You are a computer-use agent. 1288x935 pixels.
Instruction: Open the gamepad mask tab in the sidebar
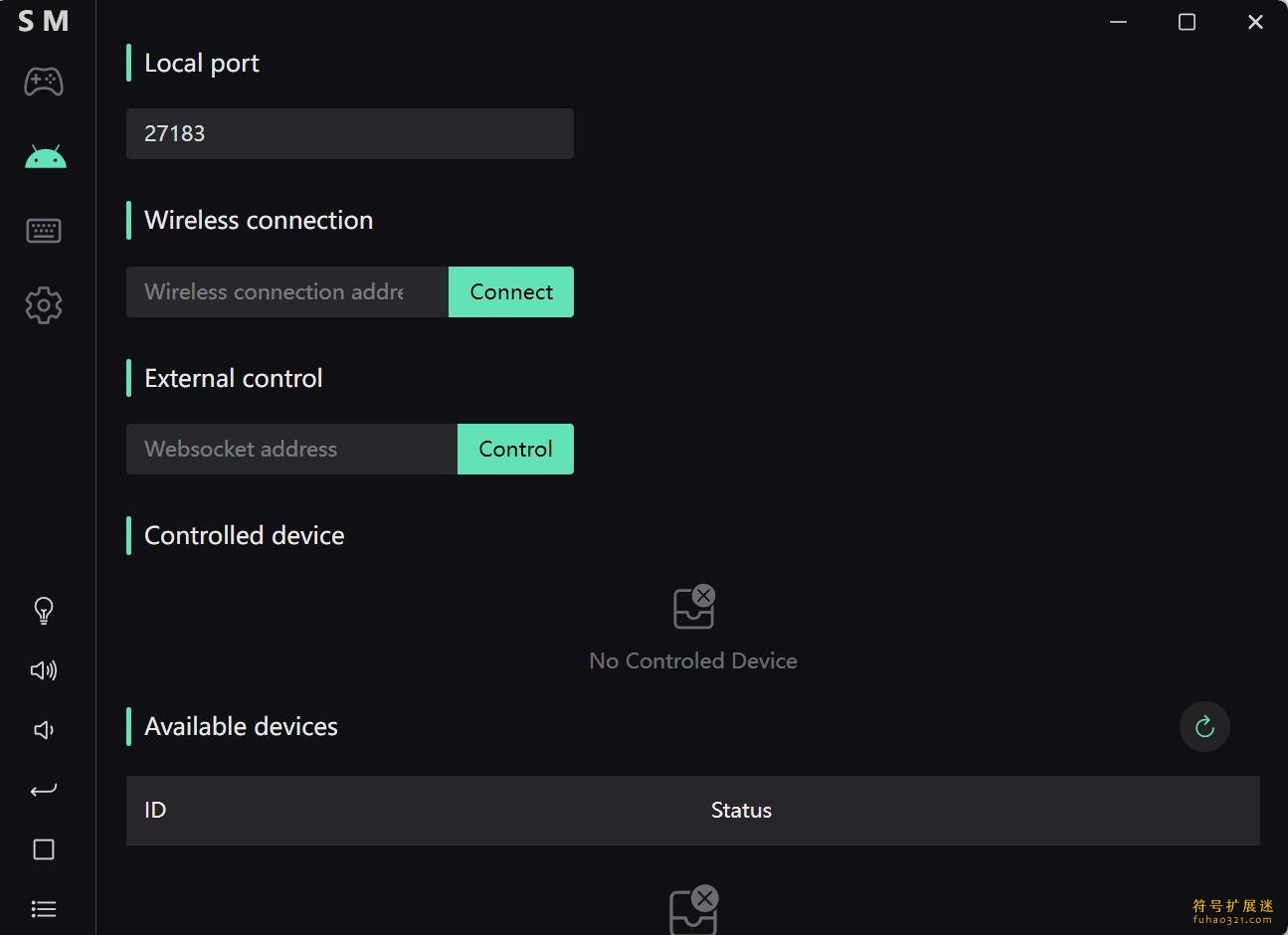click(44, 82)
